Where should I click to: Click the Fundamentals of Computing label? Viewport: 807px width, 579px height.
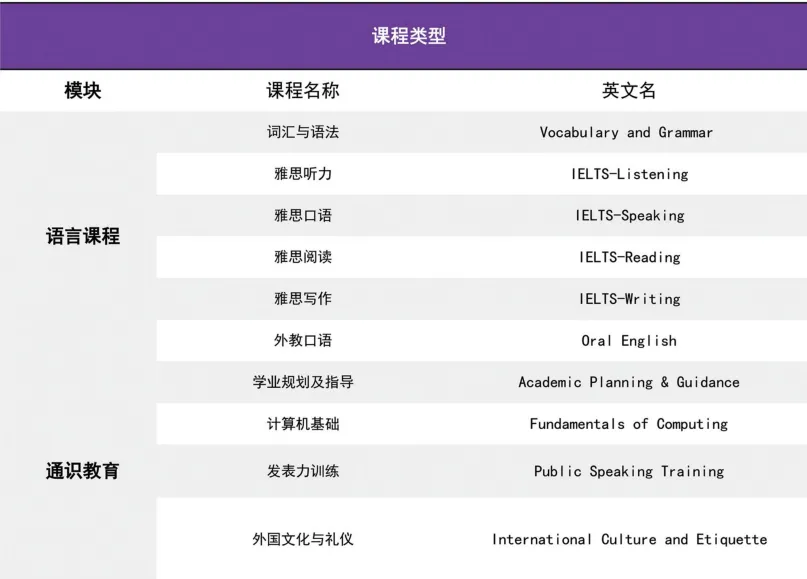pyautogui.click(x=627, y=424)
